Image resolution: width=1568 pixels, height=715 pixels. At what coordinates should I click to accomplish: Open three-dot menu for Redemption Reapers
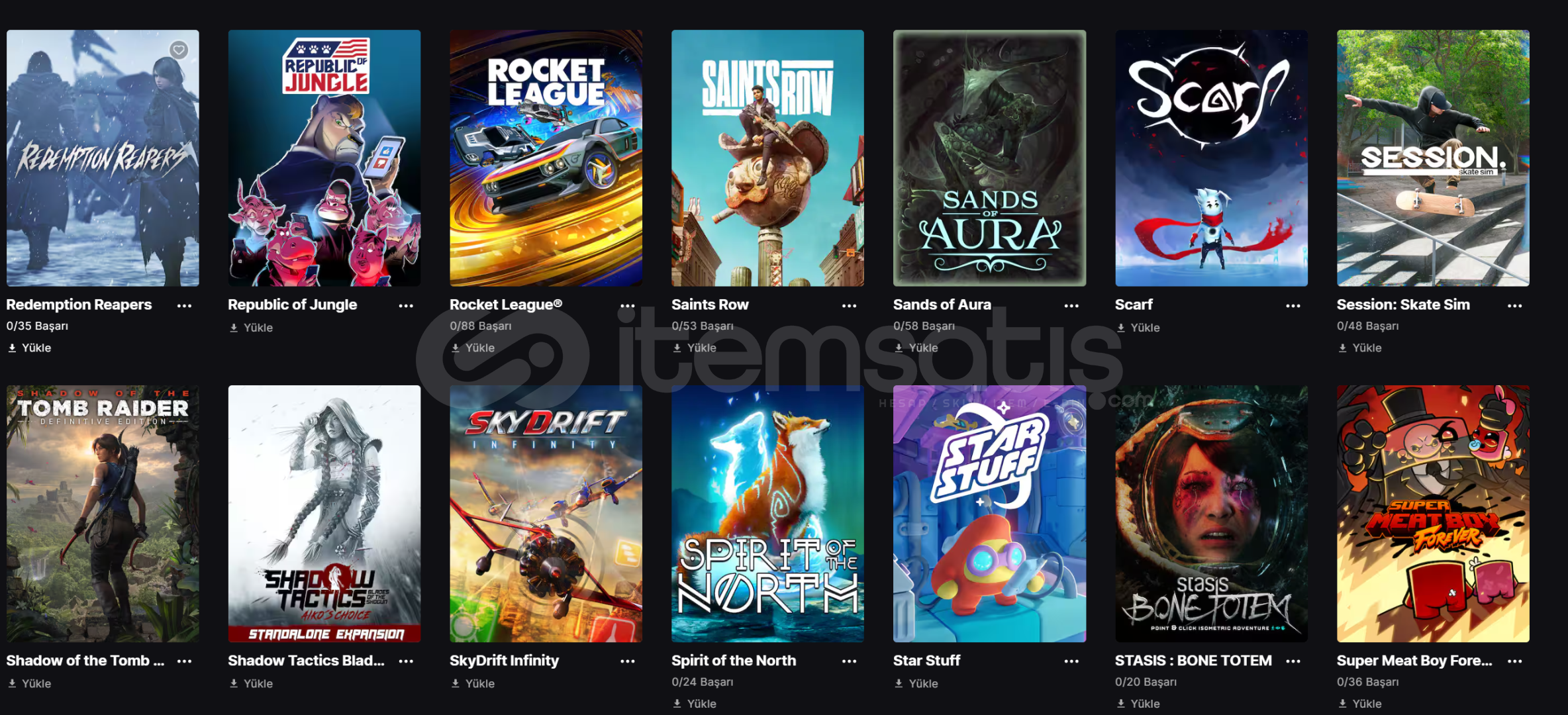point(184,305)
